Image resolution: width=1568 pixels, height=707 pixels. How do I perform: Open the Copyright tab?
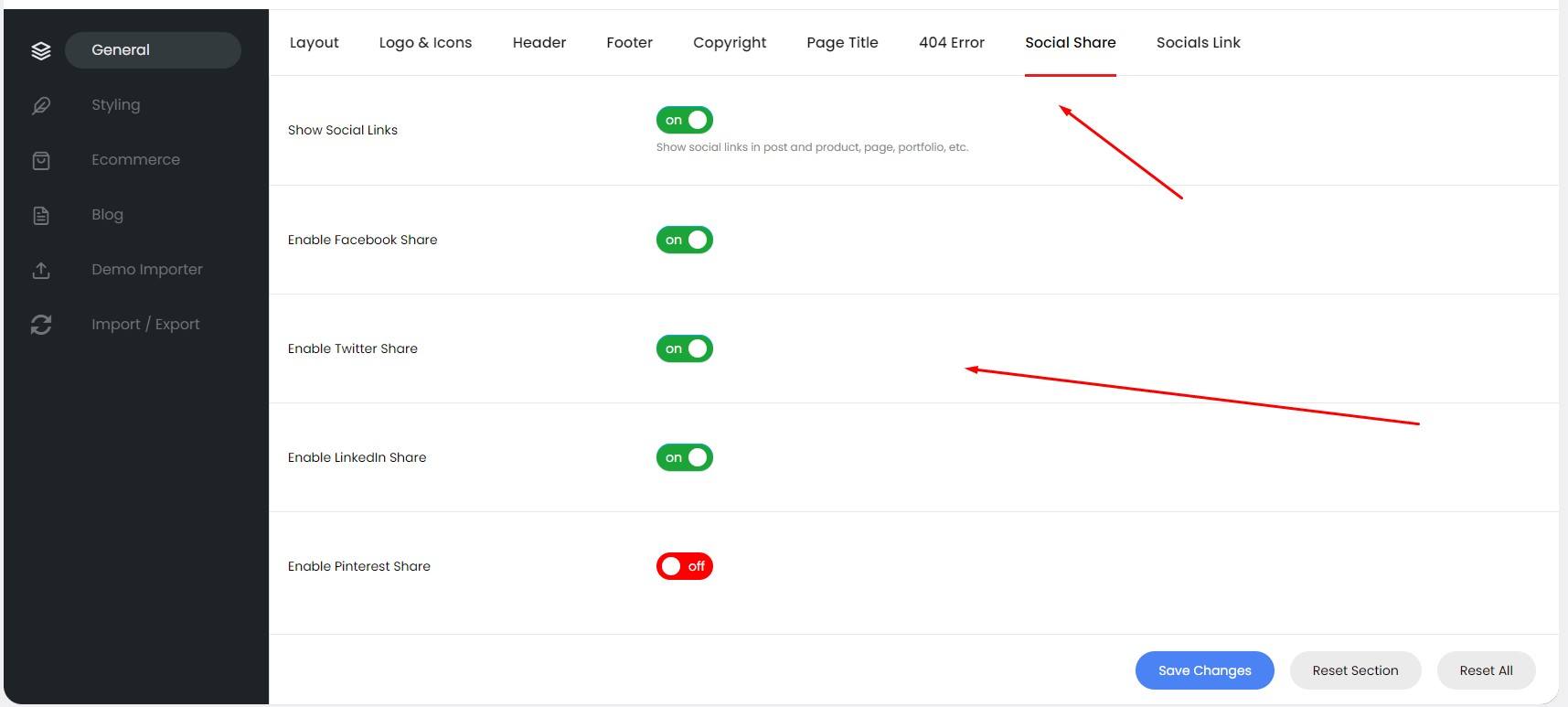pos(730,43)
